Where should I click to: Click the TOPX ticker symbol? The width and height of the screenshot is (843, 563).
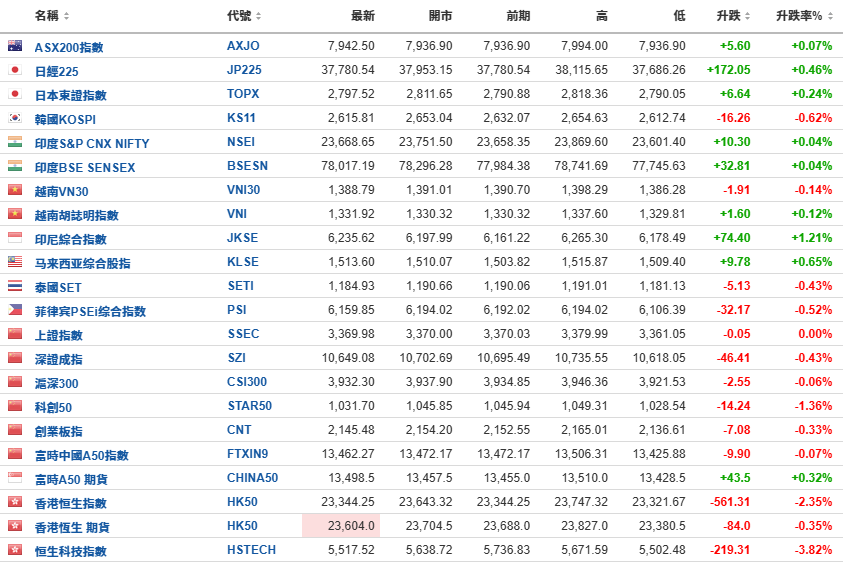click(243, 94)
